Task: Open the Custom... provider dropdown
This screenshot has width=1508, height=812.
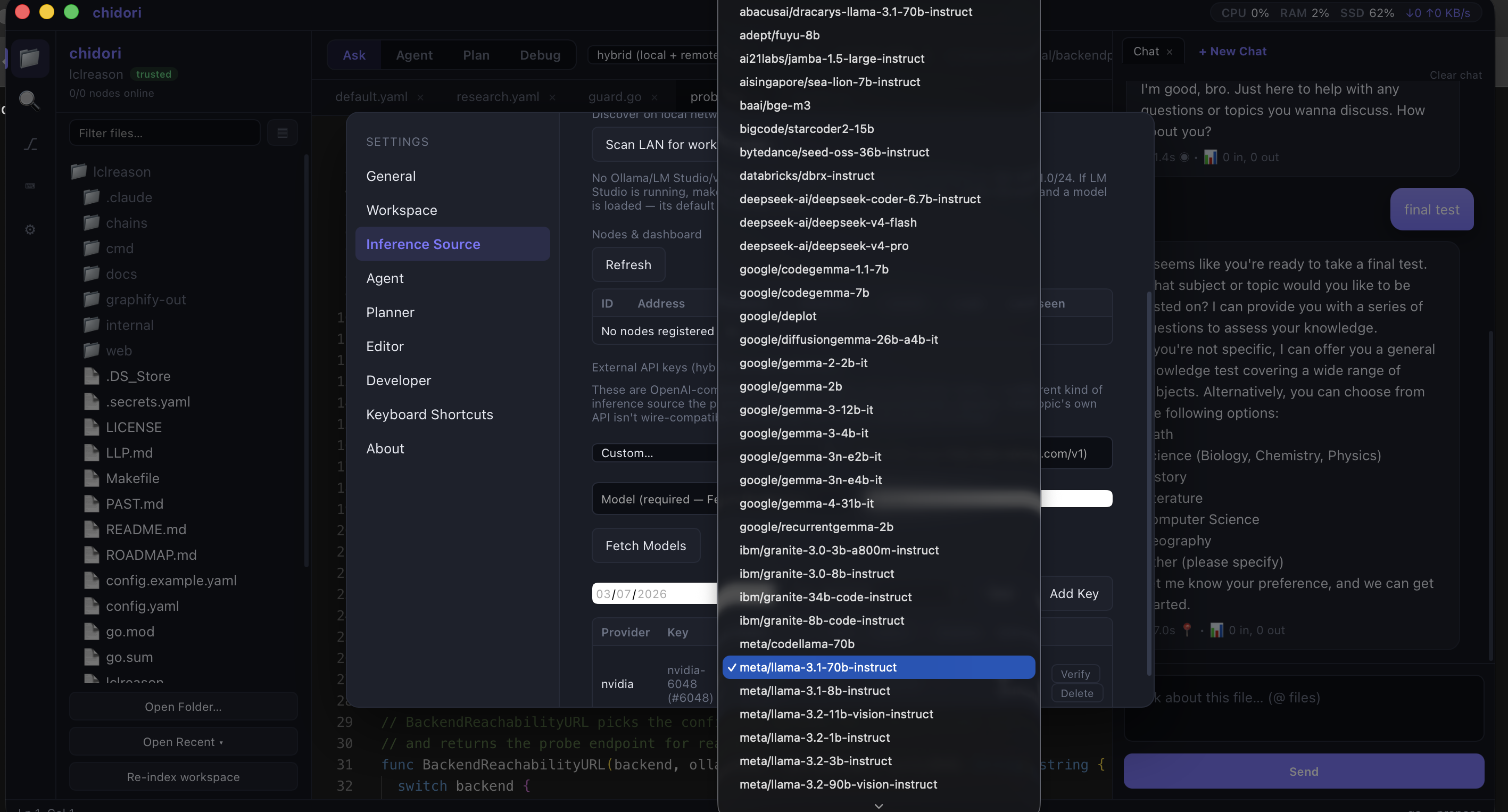Action: pos(654,452)
